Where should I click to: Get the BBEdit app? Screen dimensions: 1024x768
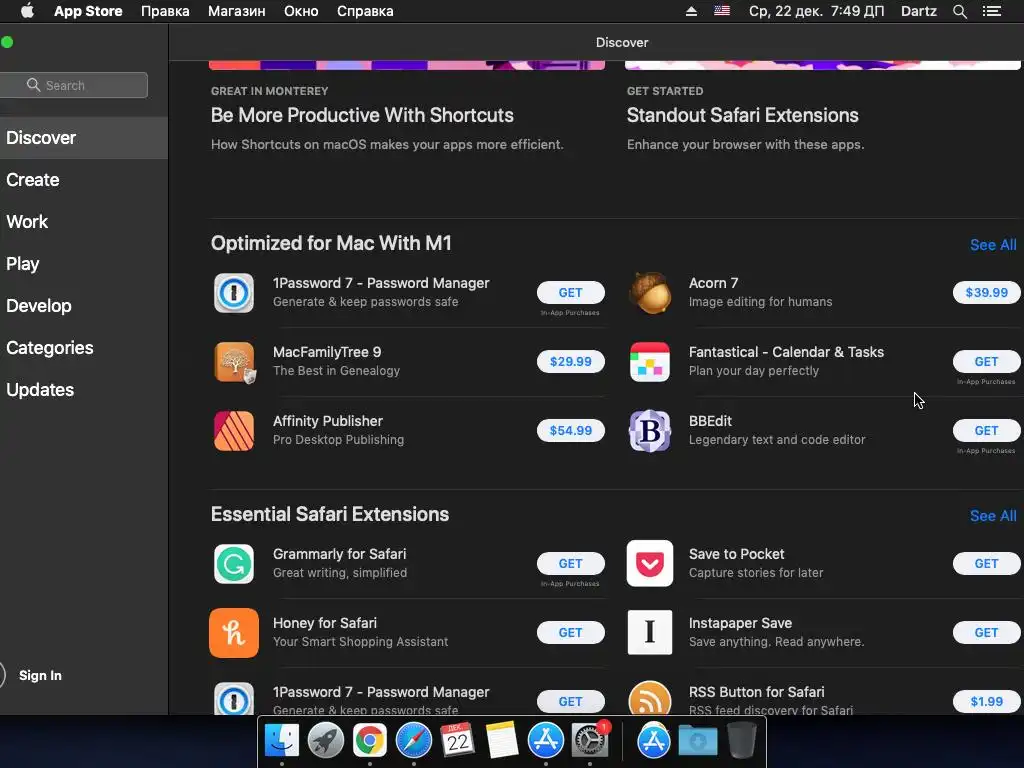tap(986, 430)
